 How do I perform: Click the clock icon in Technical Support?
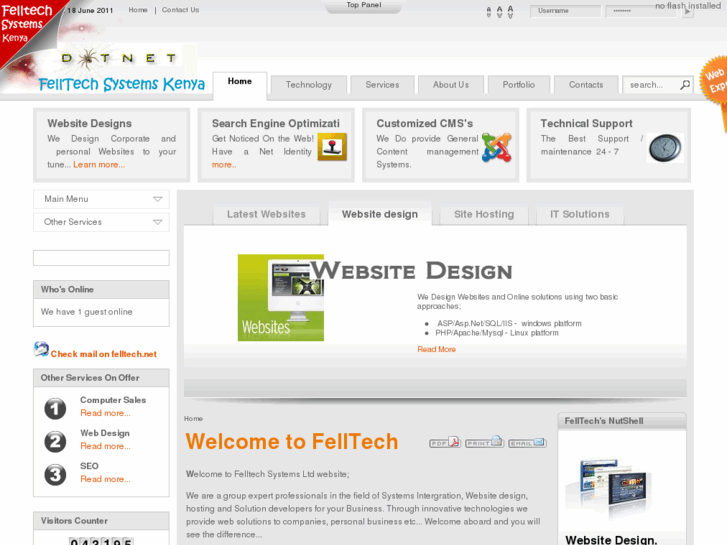click(x=665, y=148)
